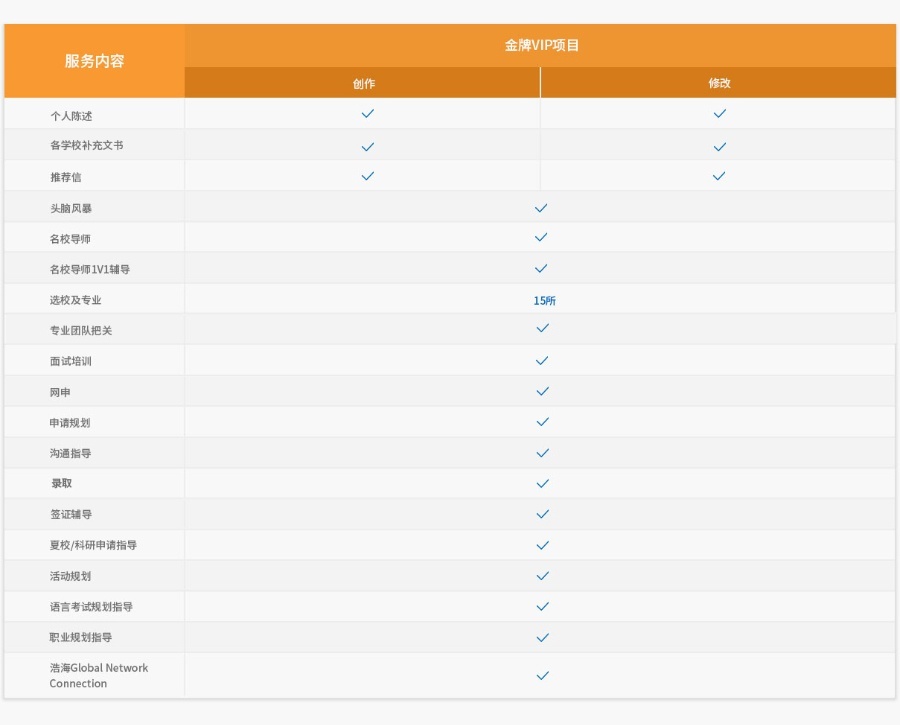Click the checkmark for 个人陈述 under 创作
Image resolution: width=900 pixels, height=725 pixels.
click(x=367, y=114)
